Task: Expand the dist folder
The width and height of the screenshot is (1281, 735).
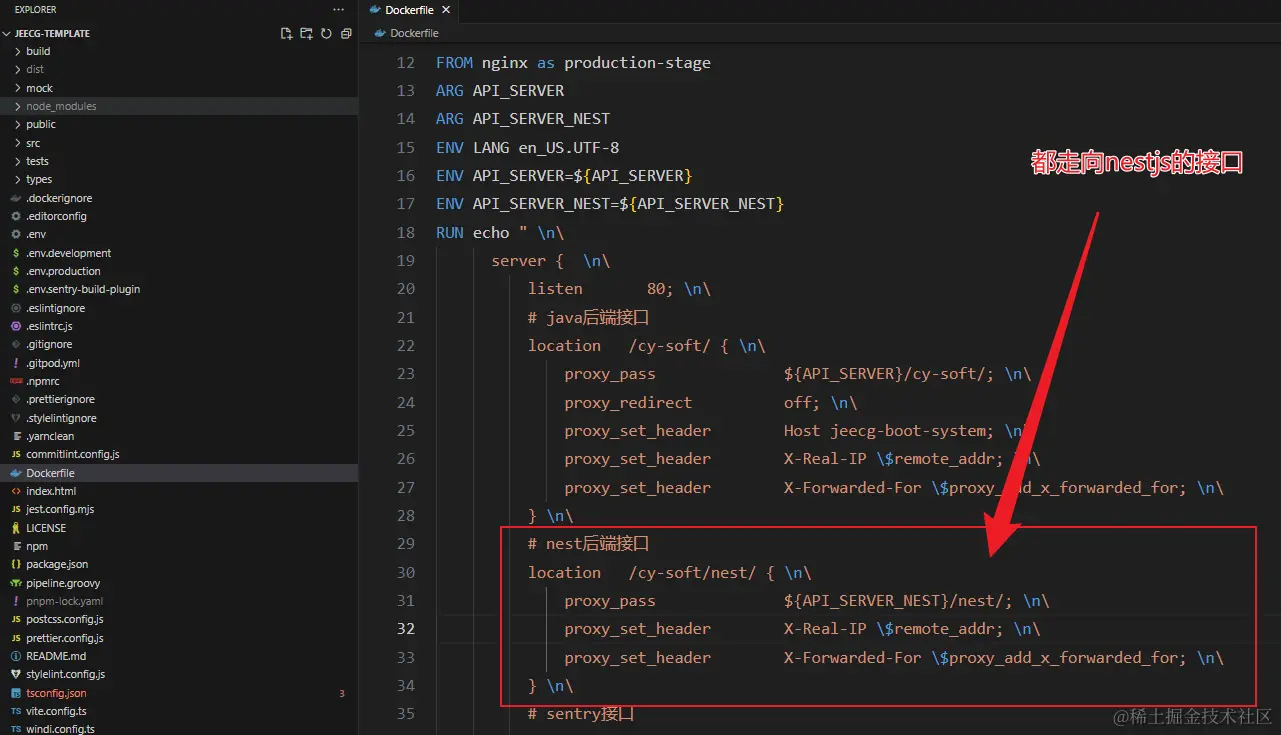Action: click(179, 69)
